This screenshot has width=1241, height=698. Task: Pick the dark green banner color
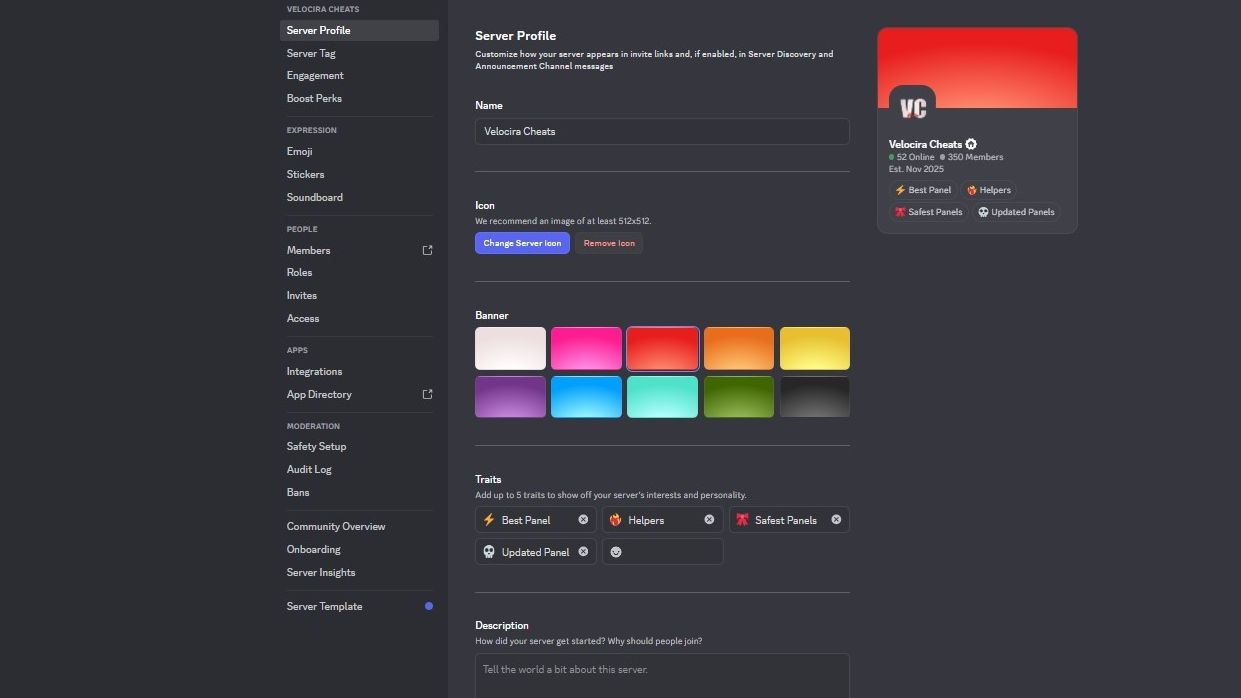tap(738, 397)
